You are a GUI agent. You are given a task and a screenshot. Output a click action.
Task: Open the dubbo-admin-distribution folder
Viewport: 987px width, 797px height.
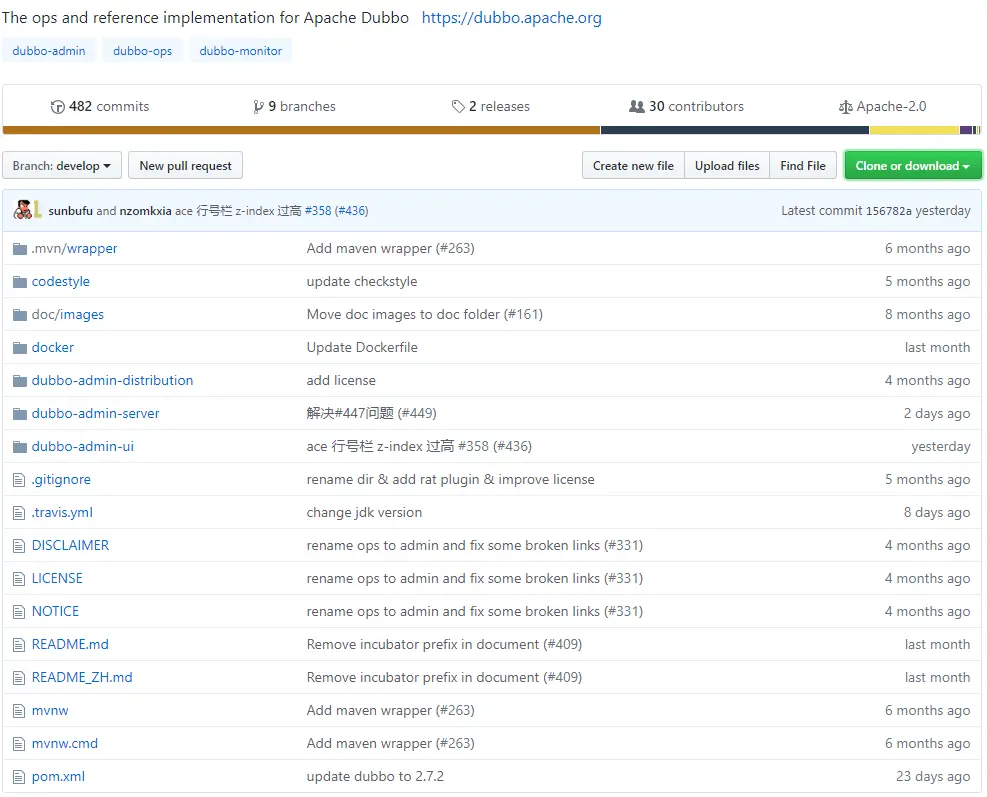tap(113, 380)
